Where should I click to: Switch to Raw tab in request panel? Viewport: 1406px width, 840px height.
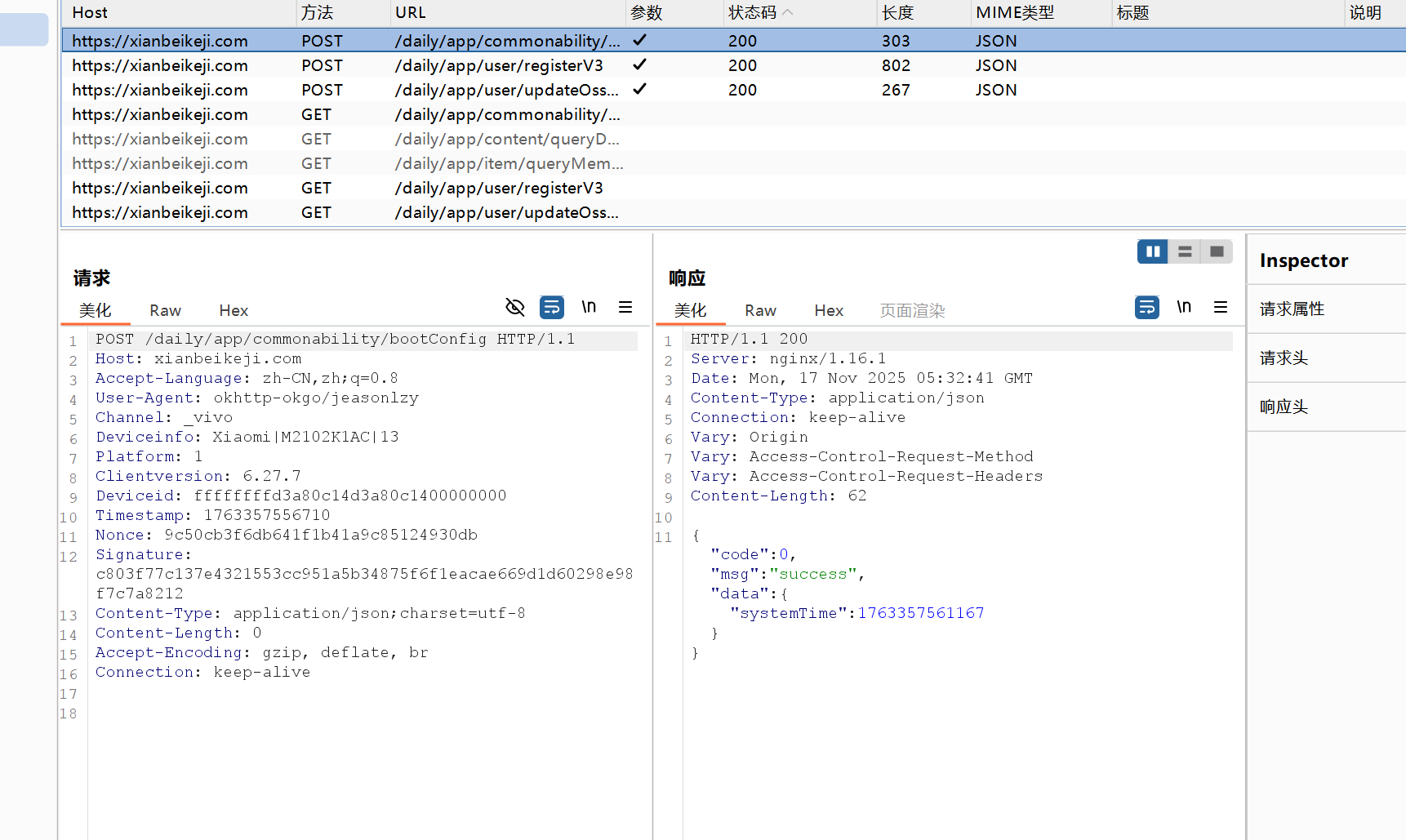click(x=165, y=310)
